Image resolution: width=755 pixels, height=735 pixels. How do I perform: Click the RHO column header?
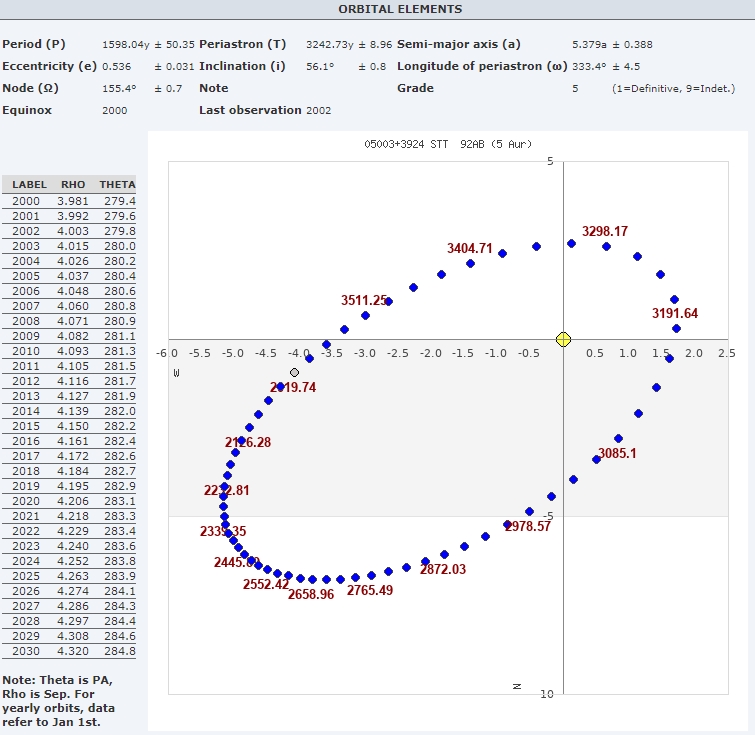click(x=73, y=185)
